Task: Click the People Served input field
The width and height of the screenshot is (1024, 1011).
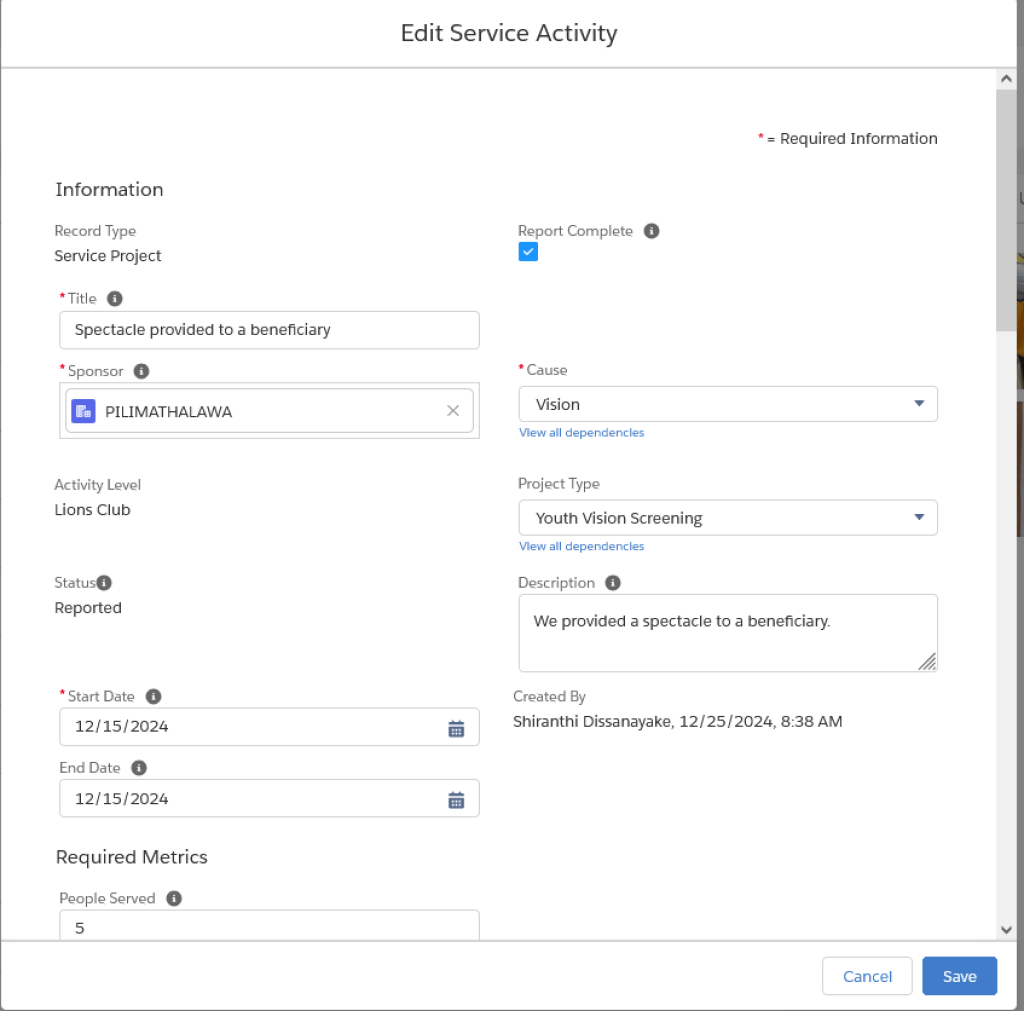Action: (269, 925)
